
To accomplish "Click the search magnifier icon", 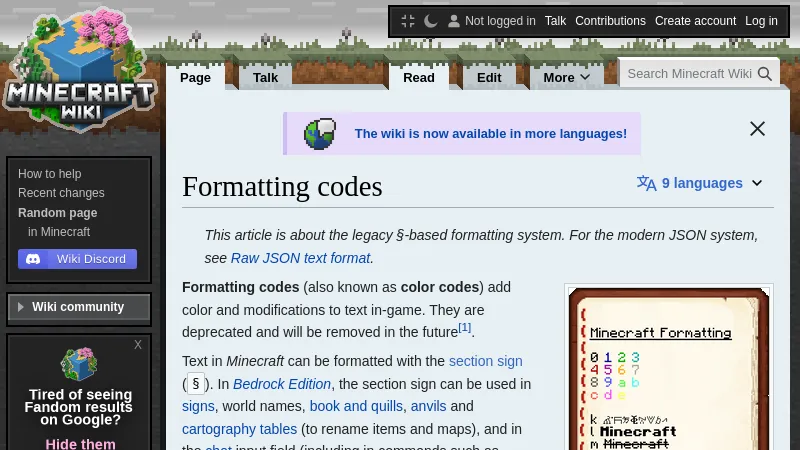I will [x=765, y=74].
